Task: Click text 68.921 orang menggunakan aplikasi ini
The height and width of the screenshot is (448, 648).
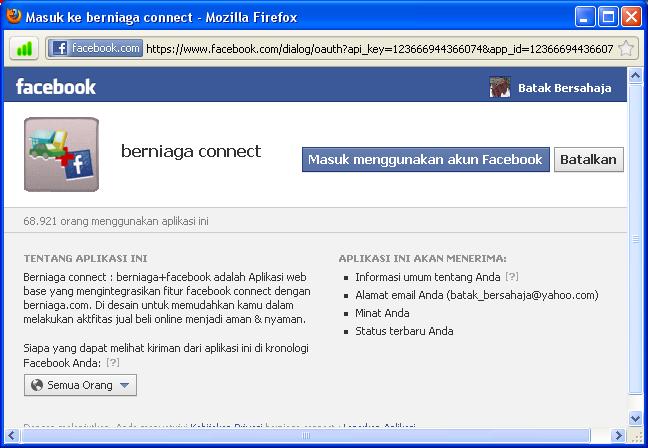Action: pos(116,221)
